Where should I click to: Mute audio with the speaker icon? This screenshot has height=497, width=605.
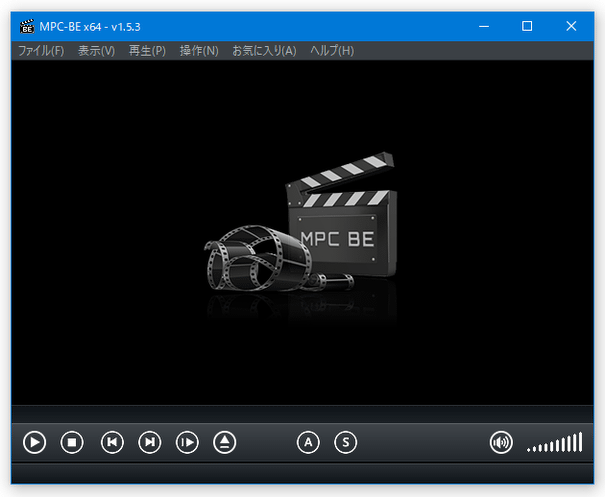pos(501,442)
